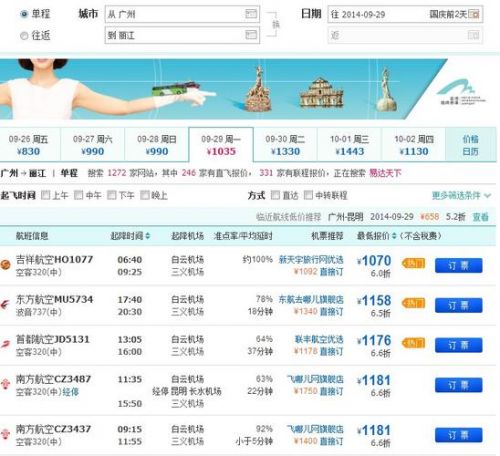Image resolution: width=500 pixels, height=456 pixels.
Task: Click the 东航去哪儿旗舰店 vendor link
Action: tap(311, 299)
